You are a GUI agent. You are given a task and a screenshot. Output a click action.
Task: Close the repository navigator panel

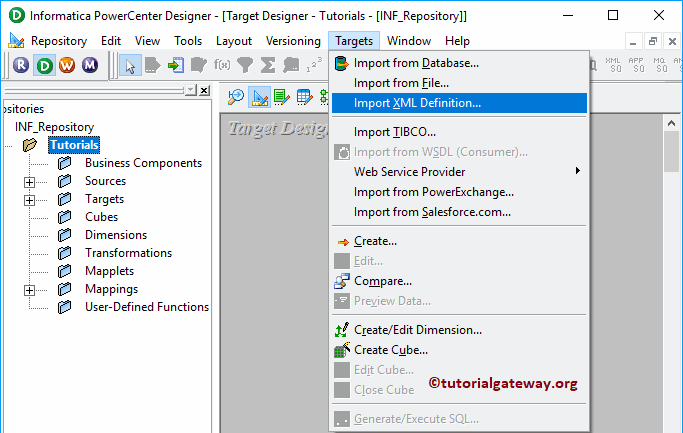click(x=204, y=90)
